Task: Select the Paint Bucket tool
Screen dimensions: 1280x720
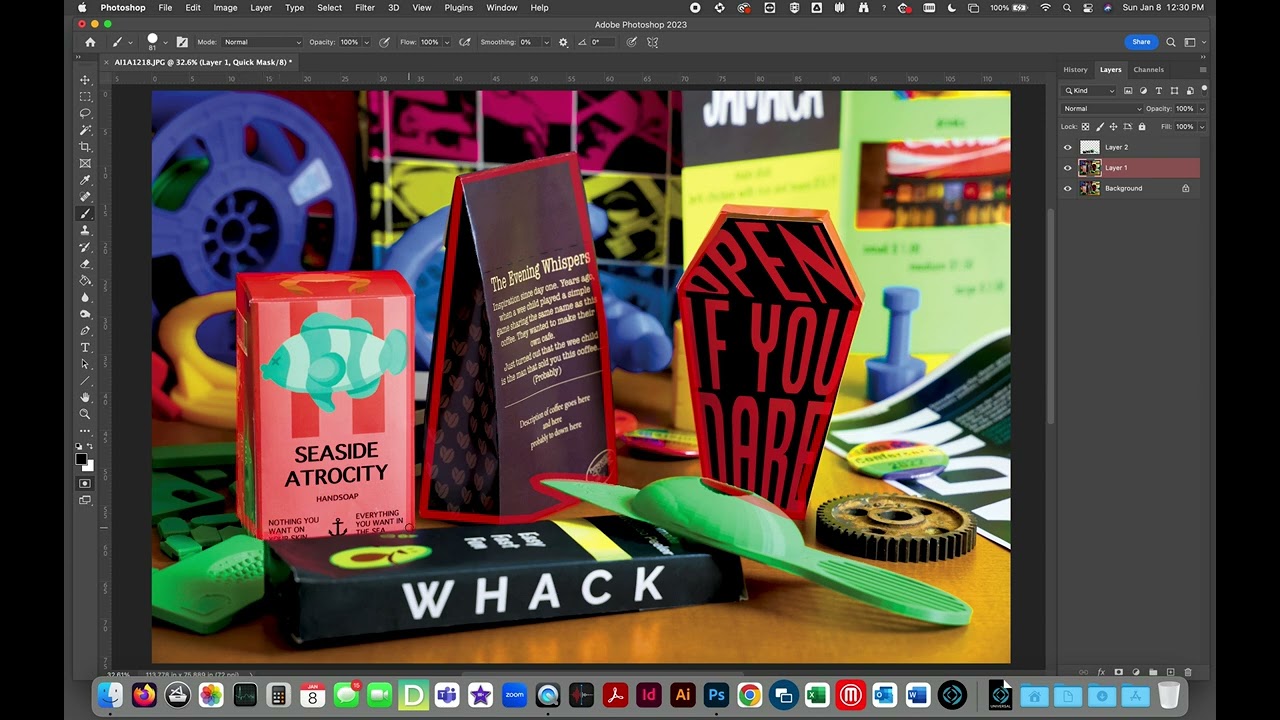Action: point(85,280)
